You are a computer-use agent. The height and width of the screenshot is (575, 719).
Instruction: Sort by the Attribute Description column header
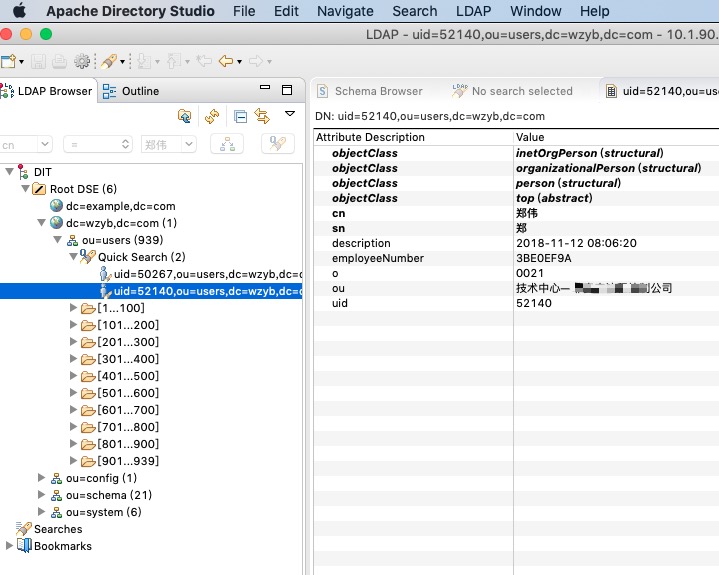point(414,137)
